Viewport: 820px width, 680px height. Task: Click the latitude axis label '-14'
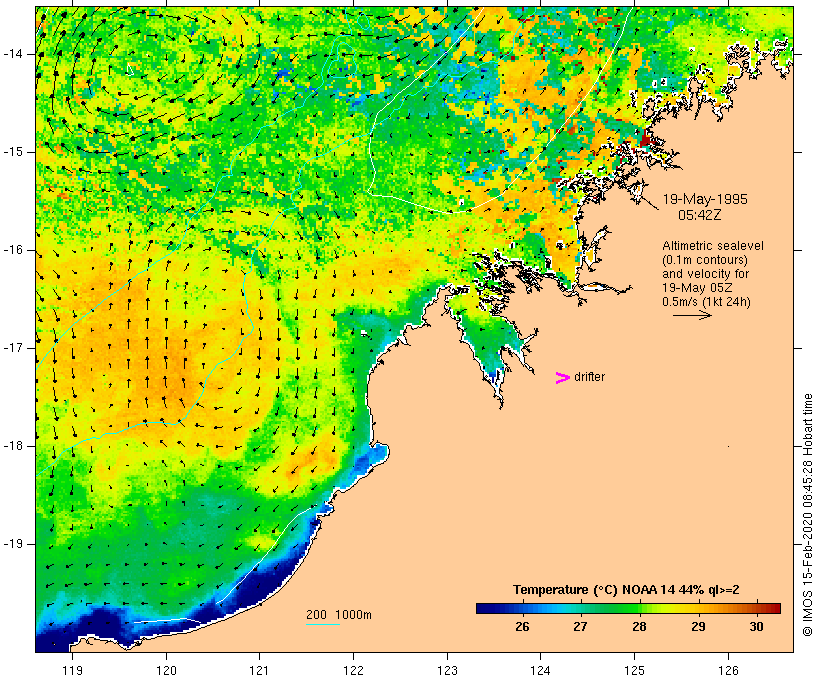point(13,54)
